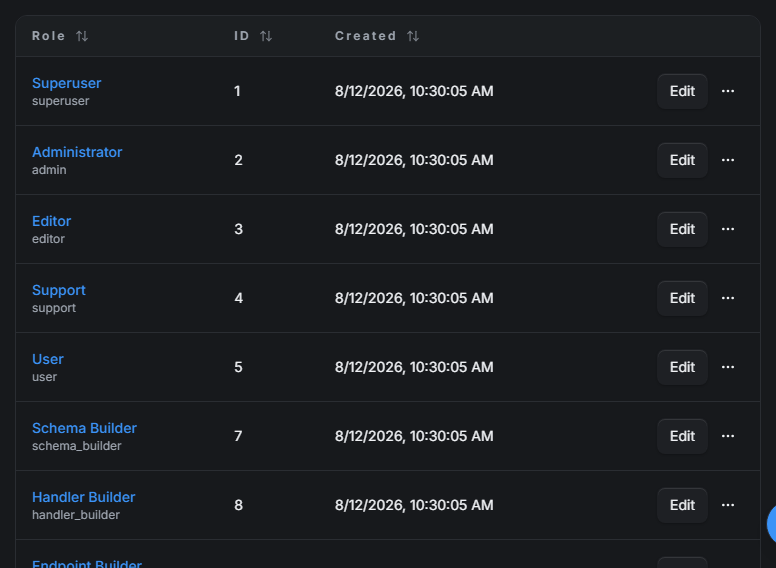Select the lowercase 'support' slug text

(53, 308)
